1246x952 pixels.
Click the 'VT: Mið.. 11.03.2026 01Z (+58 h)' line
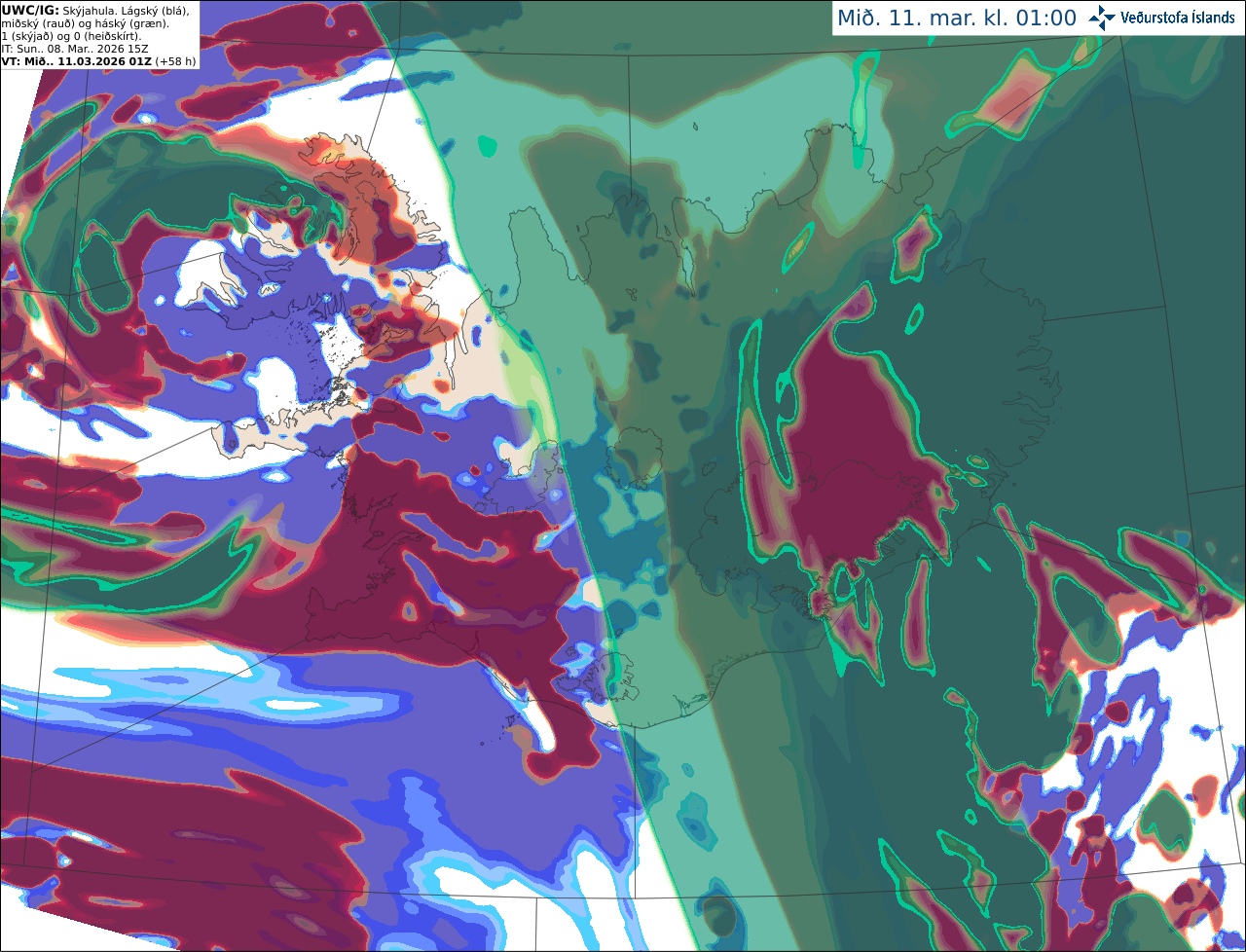[x=98, y=60]
